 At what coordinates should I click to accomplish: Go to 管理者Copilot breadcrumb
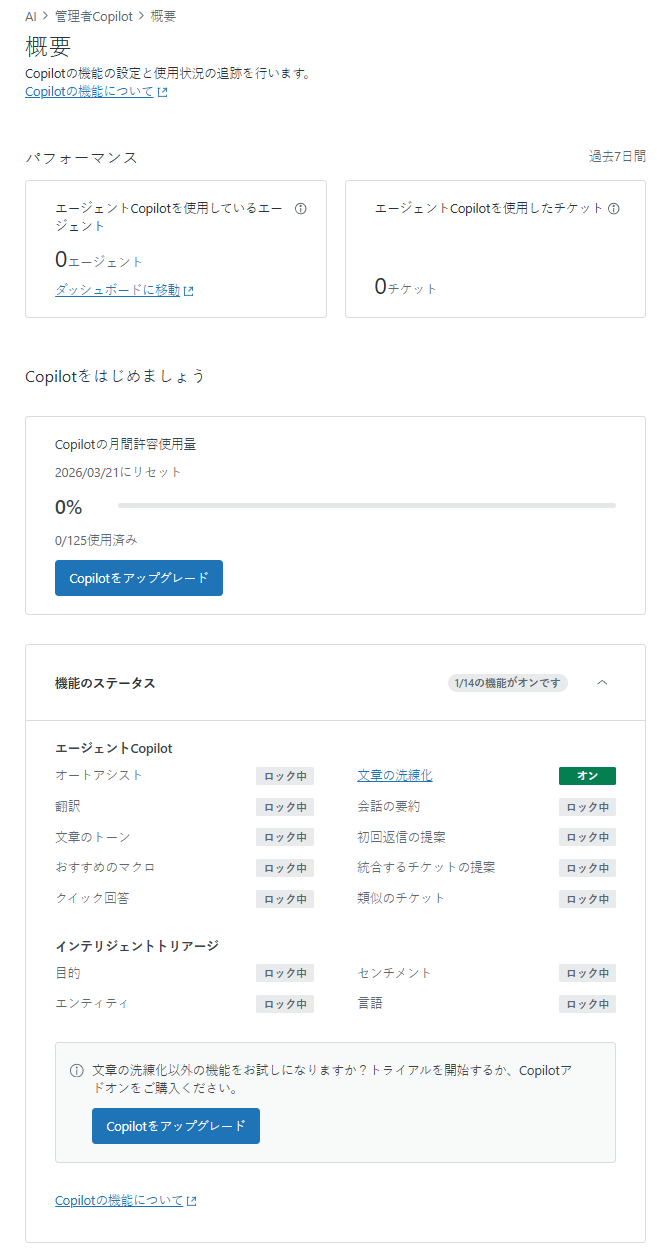93,17
